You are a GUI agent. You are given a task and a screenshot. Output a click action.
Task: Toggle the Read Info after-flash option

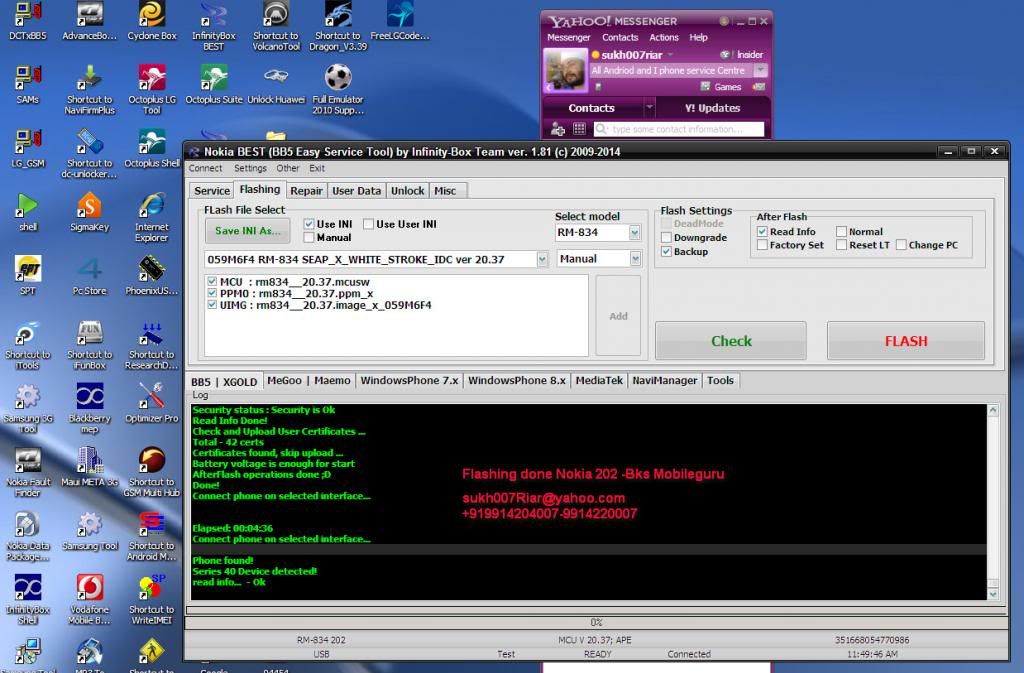[x=762, y=231]
